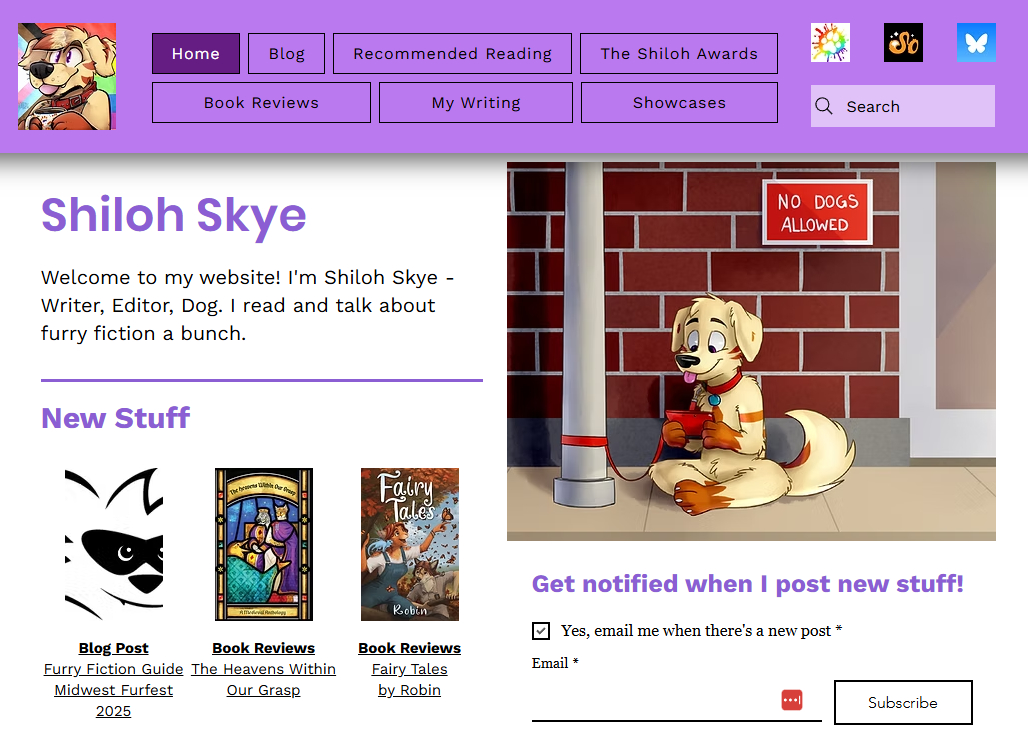Open the Blog menu item
Viewport: 1028px width, 753px height.
(286, 54)
